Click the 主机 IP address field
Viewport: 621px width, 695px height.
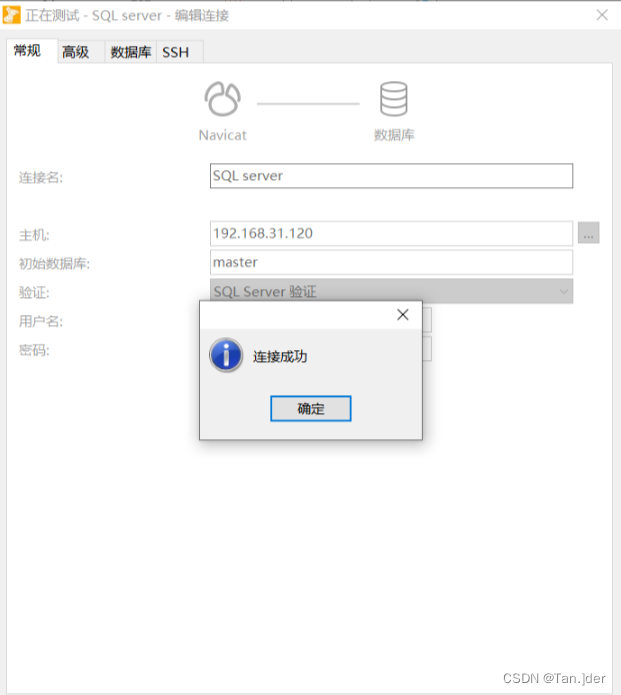point(391,234)
